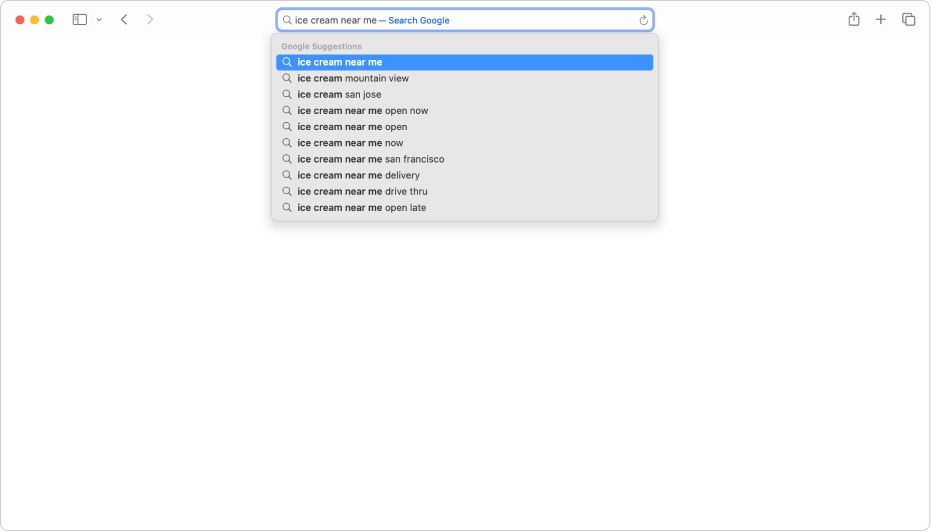Toggle the Safari sidebar

click(x=80, y=20)
